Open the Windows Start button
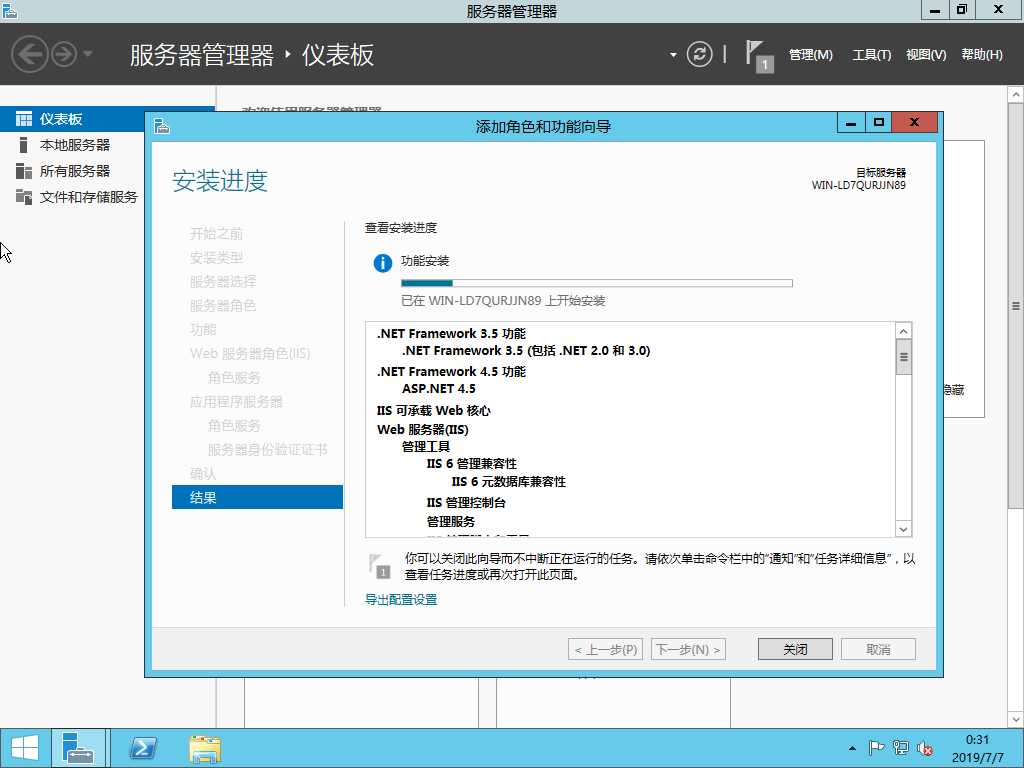Screen dimensions: 1024x768 click(x=25, y=748)
